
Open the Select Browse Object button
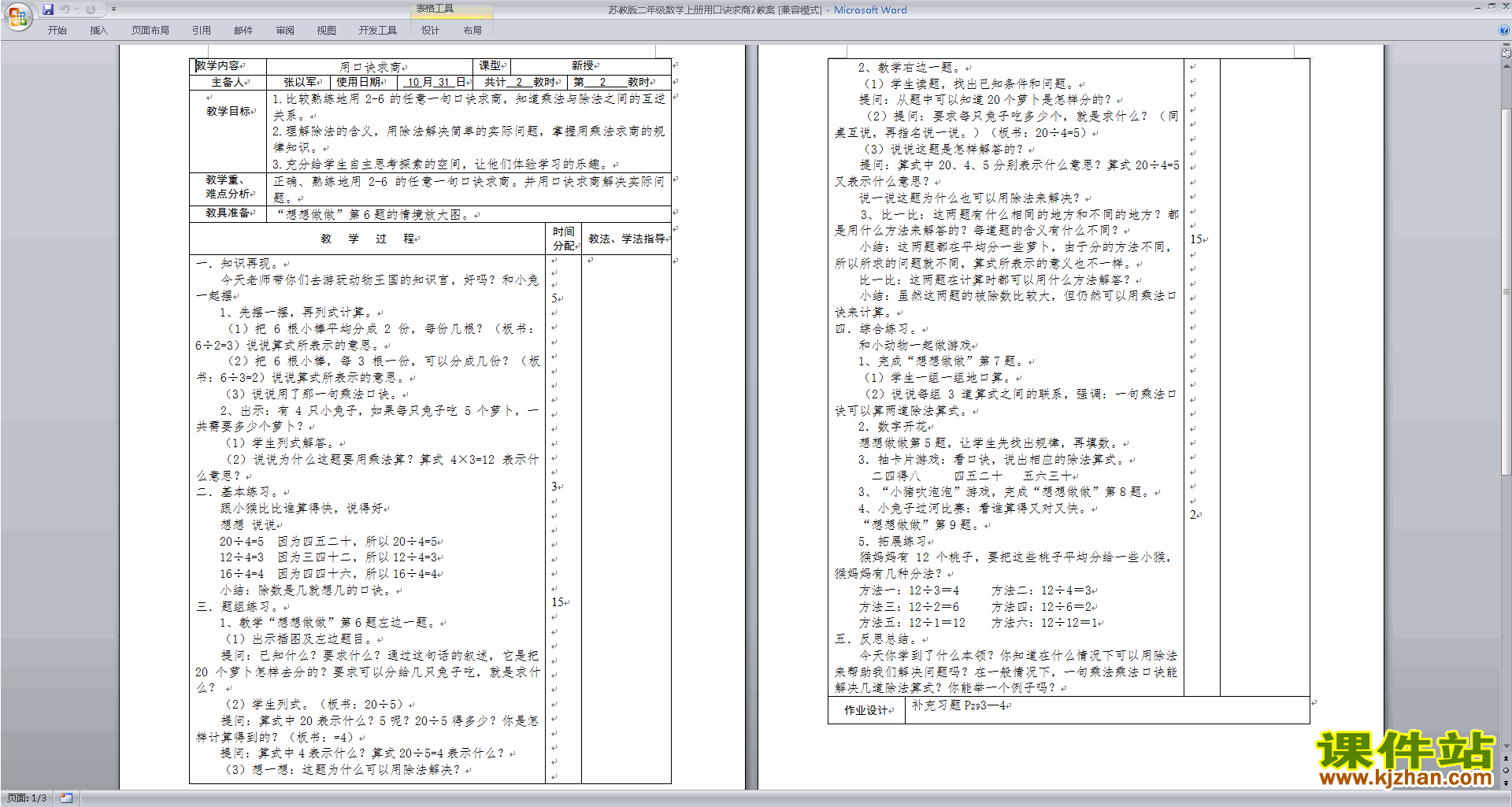[x=1506, y=770]
